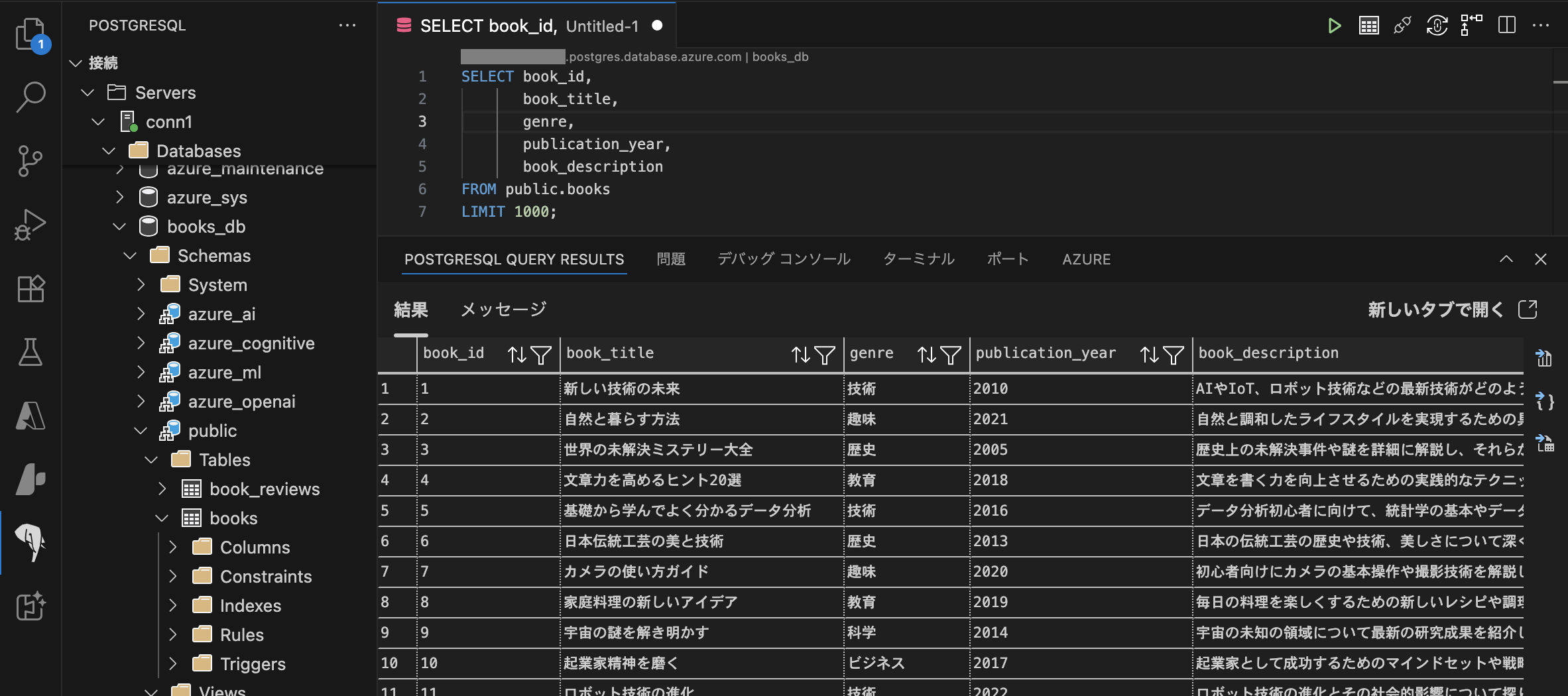Open the Run and Debug view icon
This screenshot has height=696, width=1568.
(30, 225)
